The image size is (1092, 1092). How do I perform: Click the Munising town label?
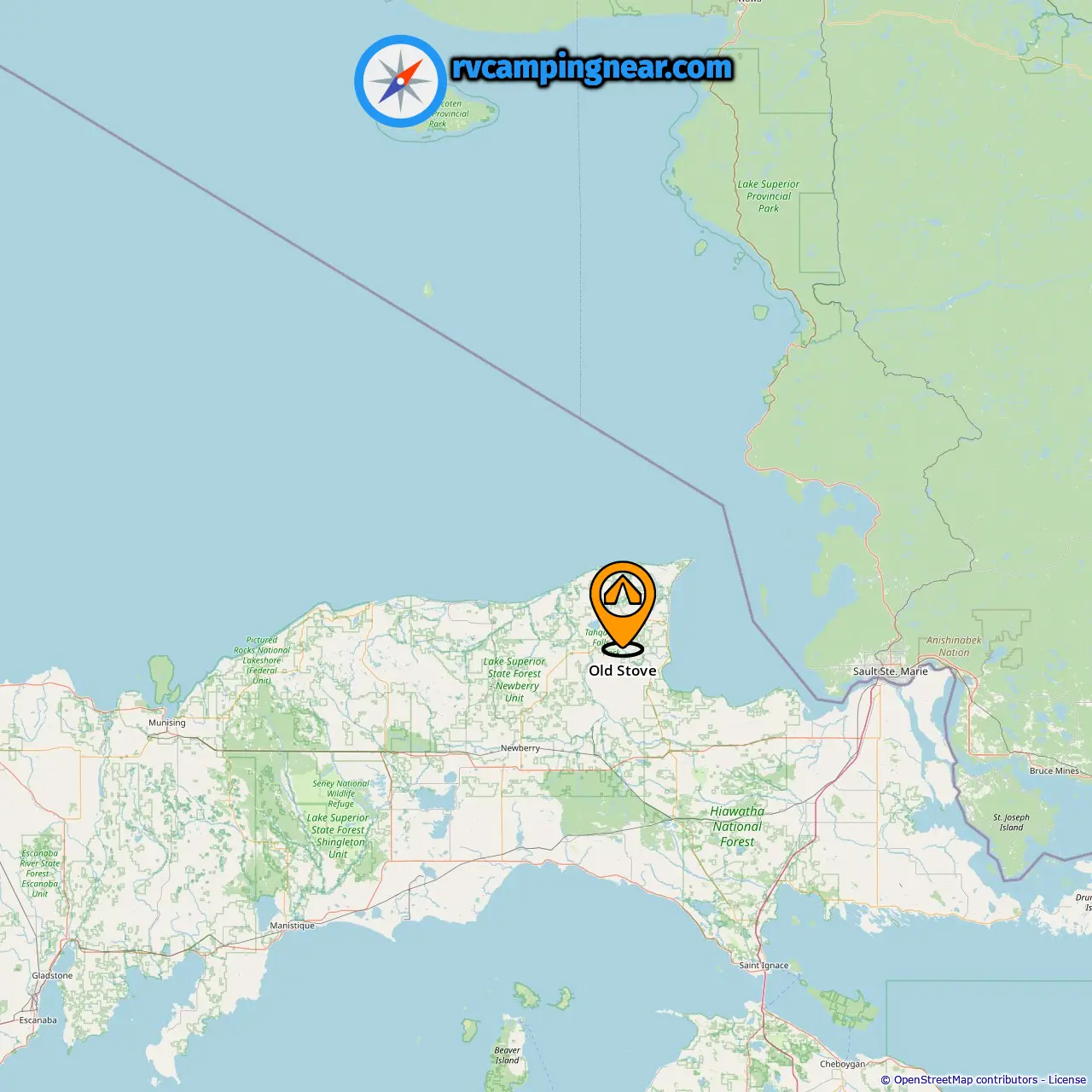[x=167, y=723]
